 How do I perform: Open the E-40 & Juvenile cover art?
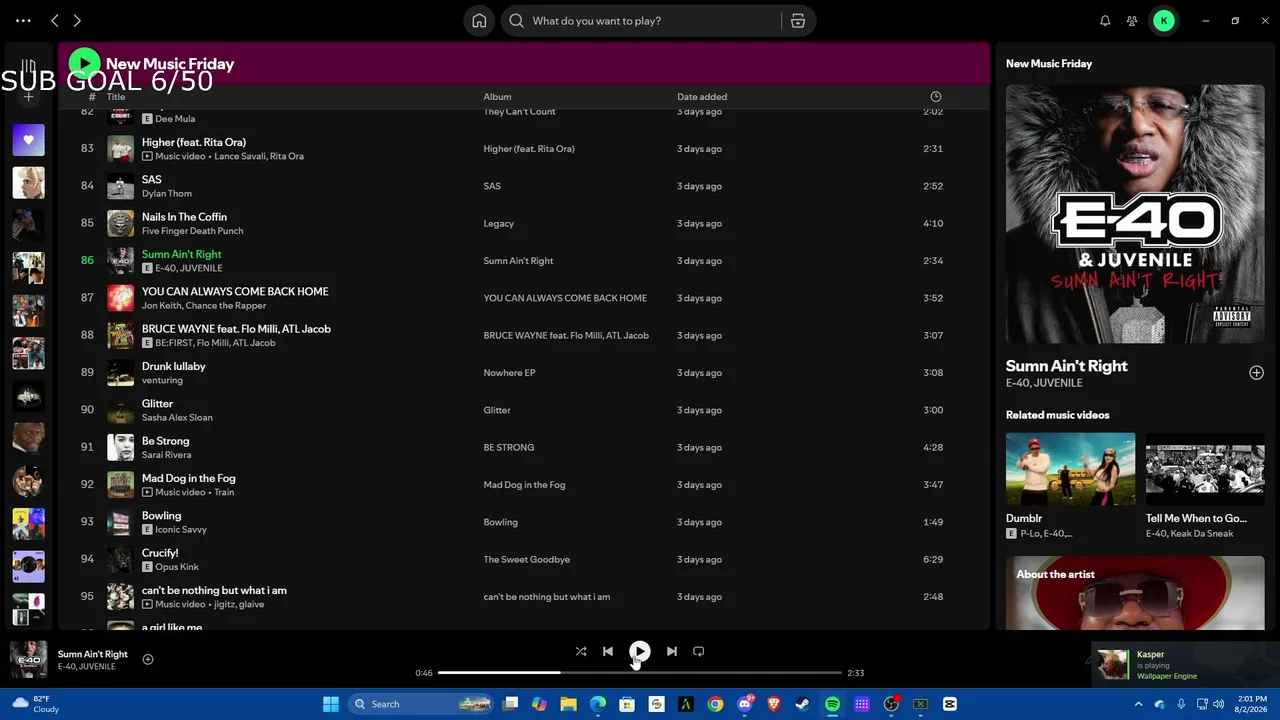click(1135, 214)
